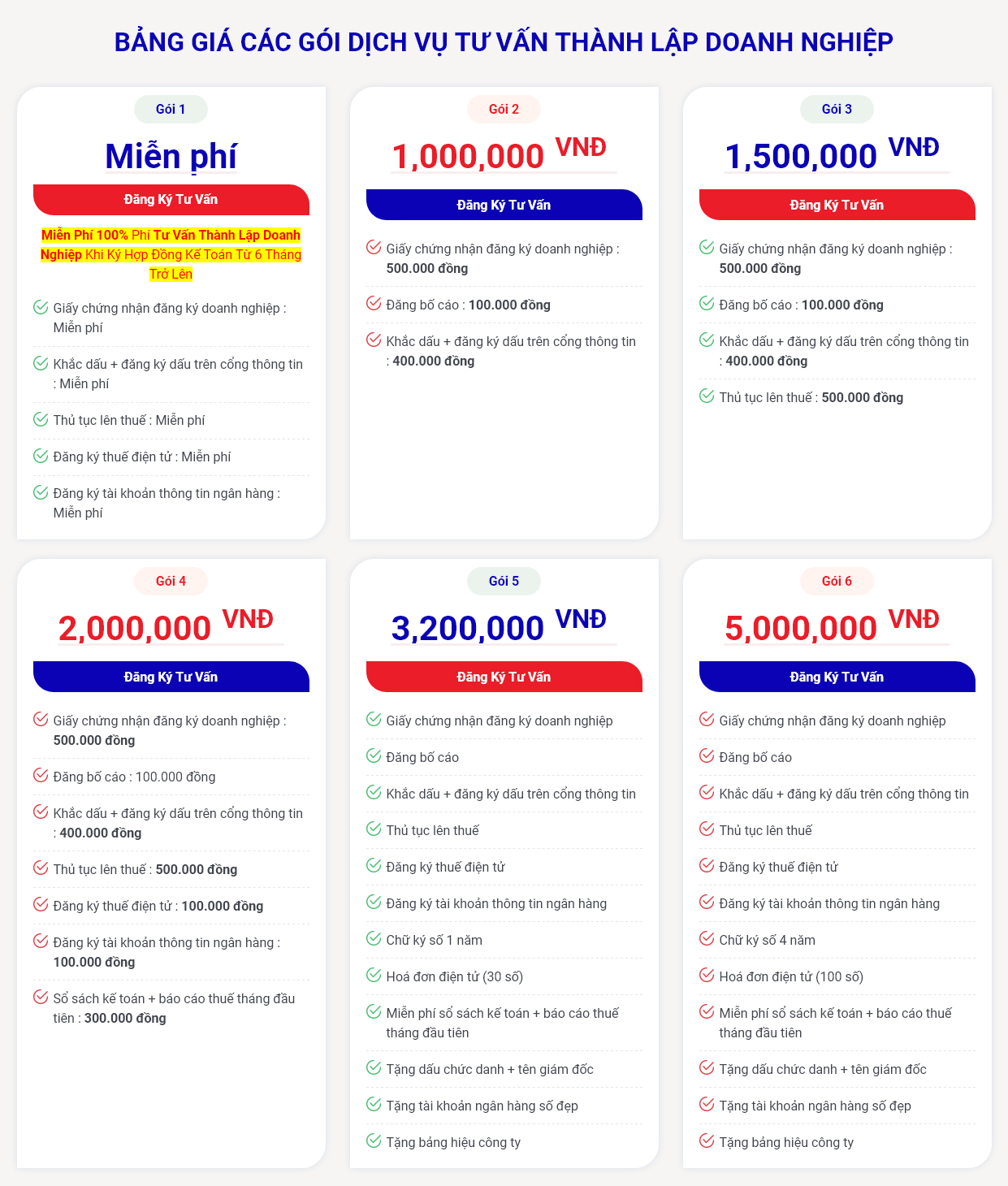Click the green checkmark beside "Thủ tục lên thuế : Miễn phí" in Gói 1
Screen dimensions: 1008x1186
tap(39, 419)
